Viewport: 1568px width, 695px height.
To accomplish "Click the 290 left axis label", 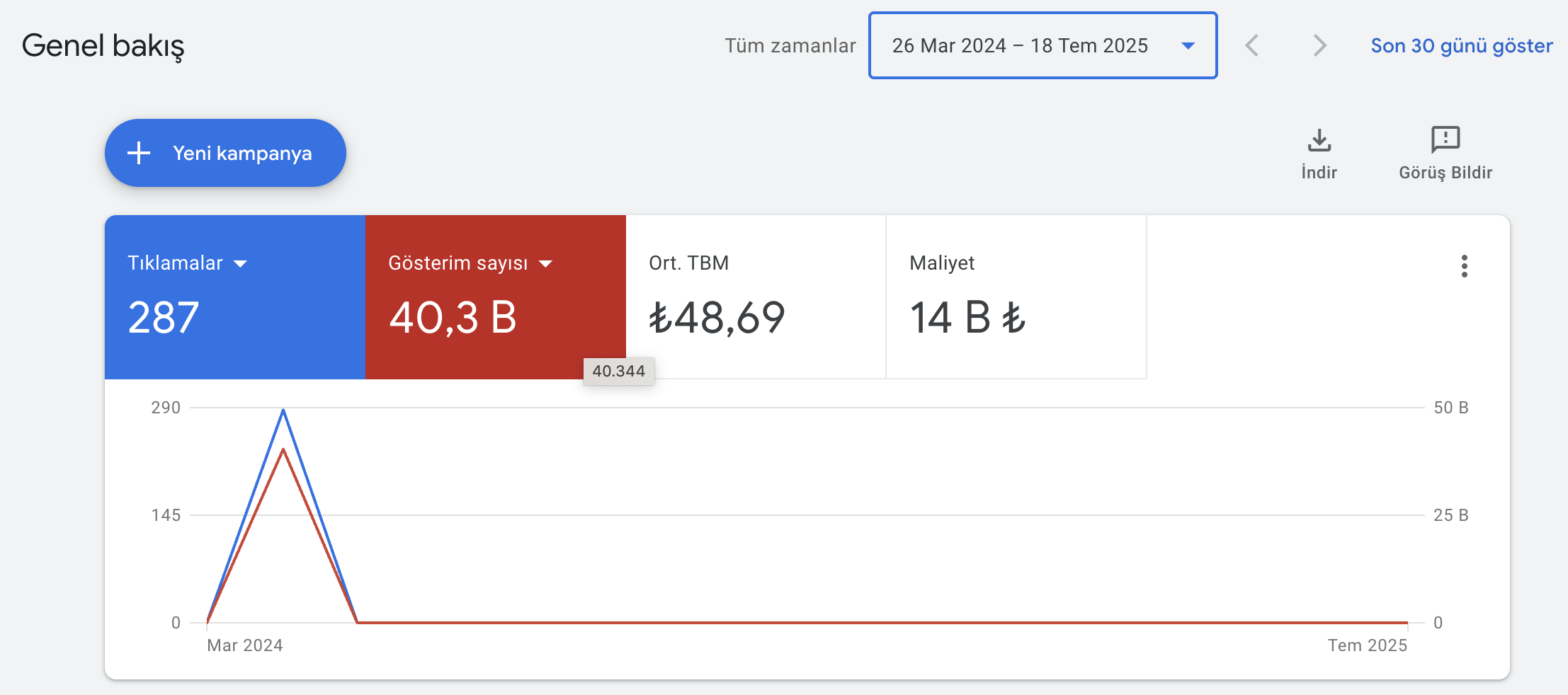I will (x=166, y=408).
